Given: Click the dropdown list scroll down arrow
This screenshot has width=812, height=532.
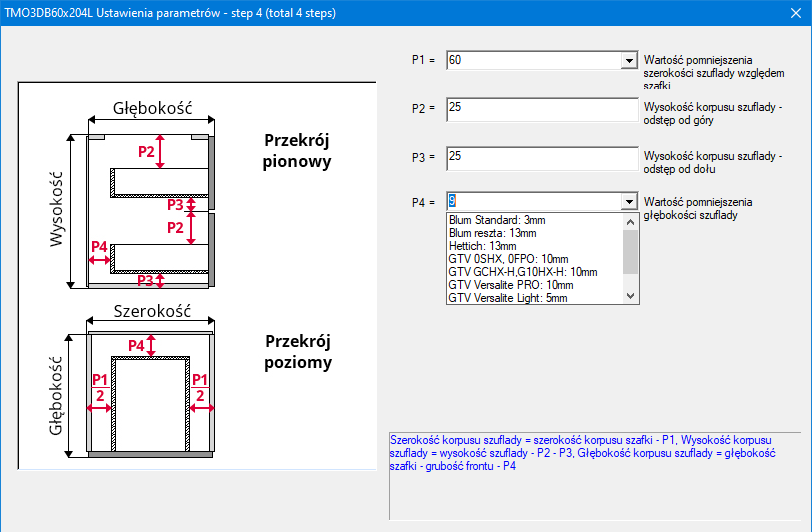Looking at the screenshot, I should point(630,296).
